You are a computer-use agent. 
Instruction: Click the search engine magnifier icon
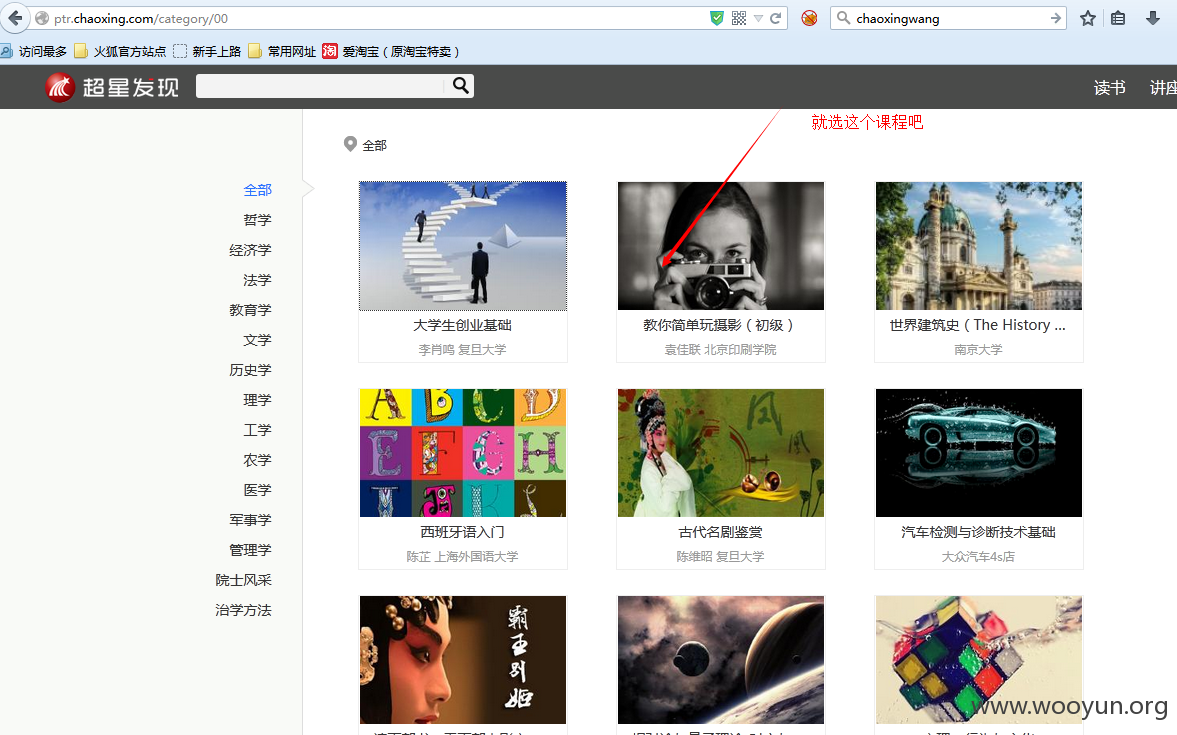click(844, 18)
